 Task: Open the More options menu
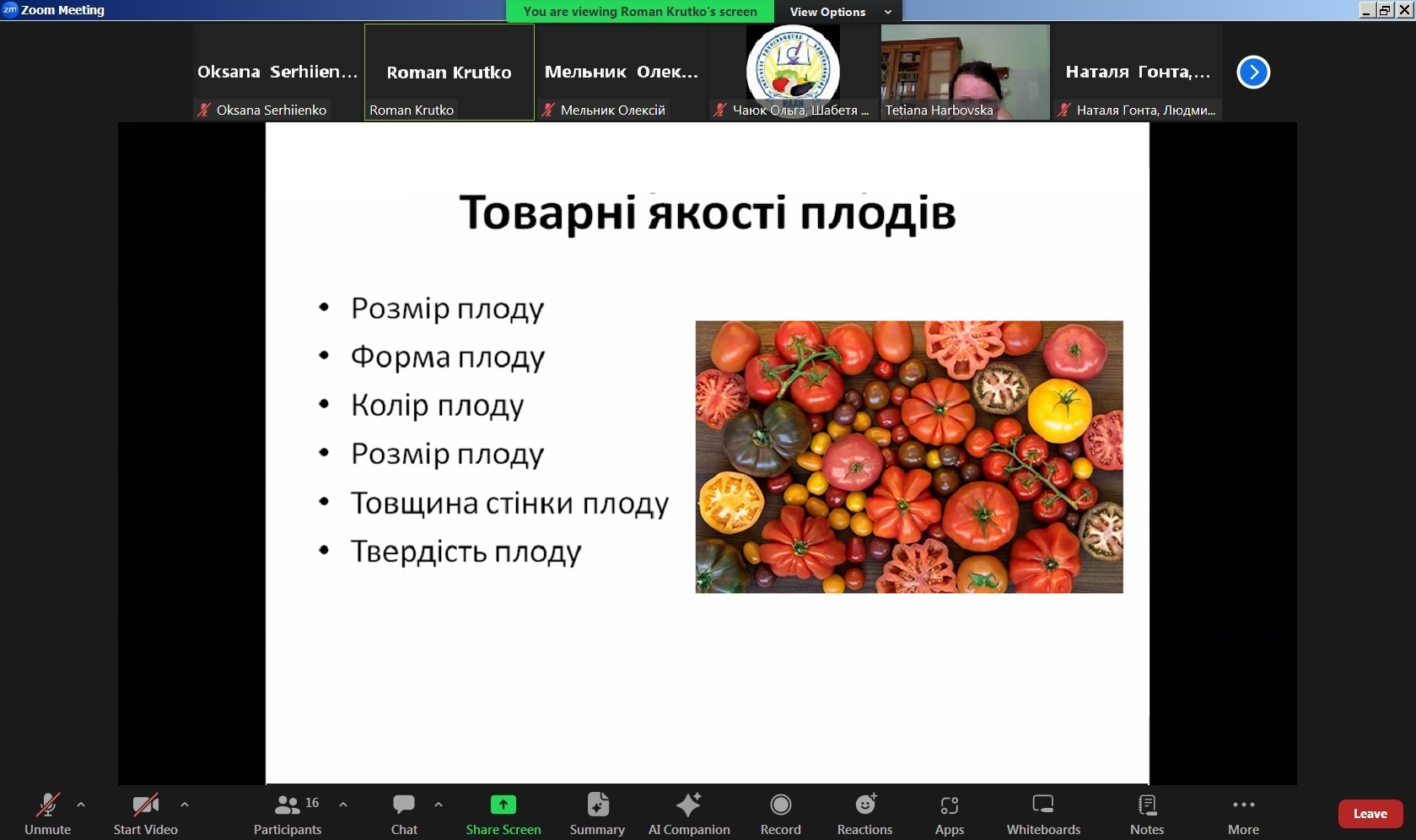[1244, 815]
